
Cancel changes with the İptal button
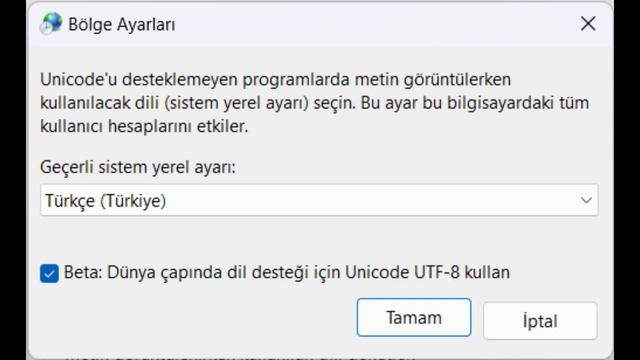pos(540,320)
